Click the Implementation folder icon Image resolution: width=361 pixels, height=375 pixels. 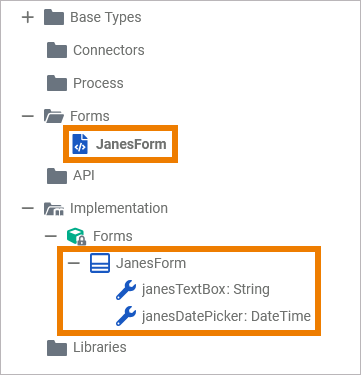(x=54, y=209)
